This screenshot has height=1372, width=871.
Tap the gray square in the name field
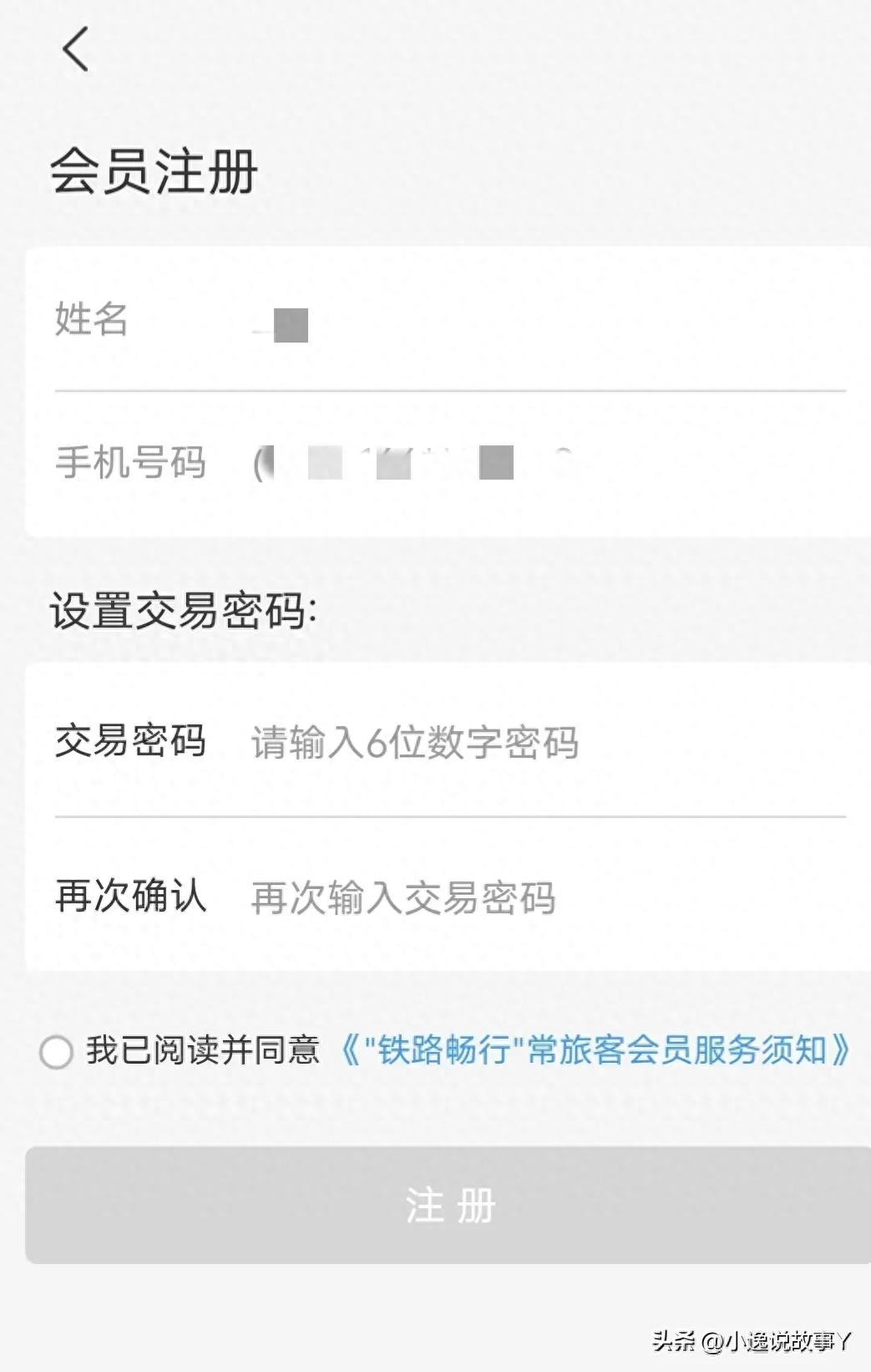coord(291,325)
